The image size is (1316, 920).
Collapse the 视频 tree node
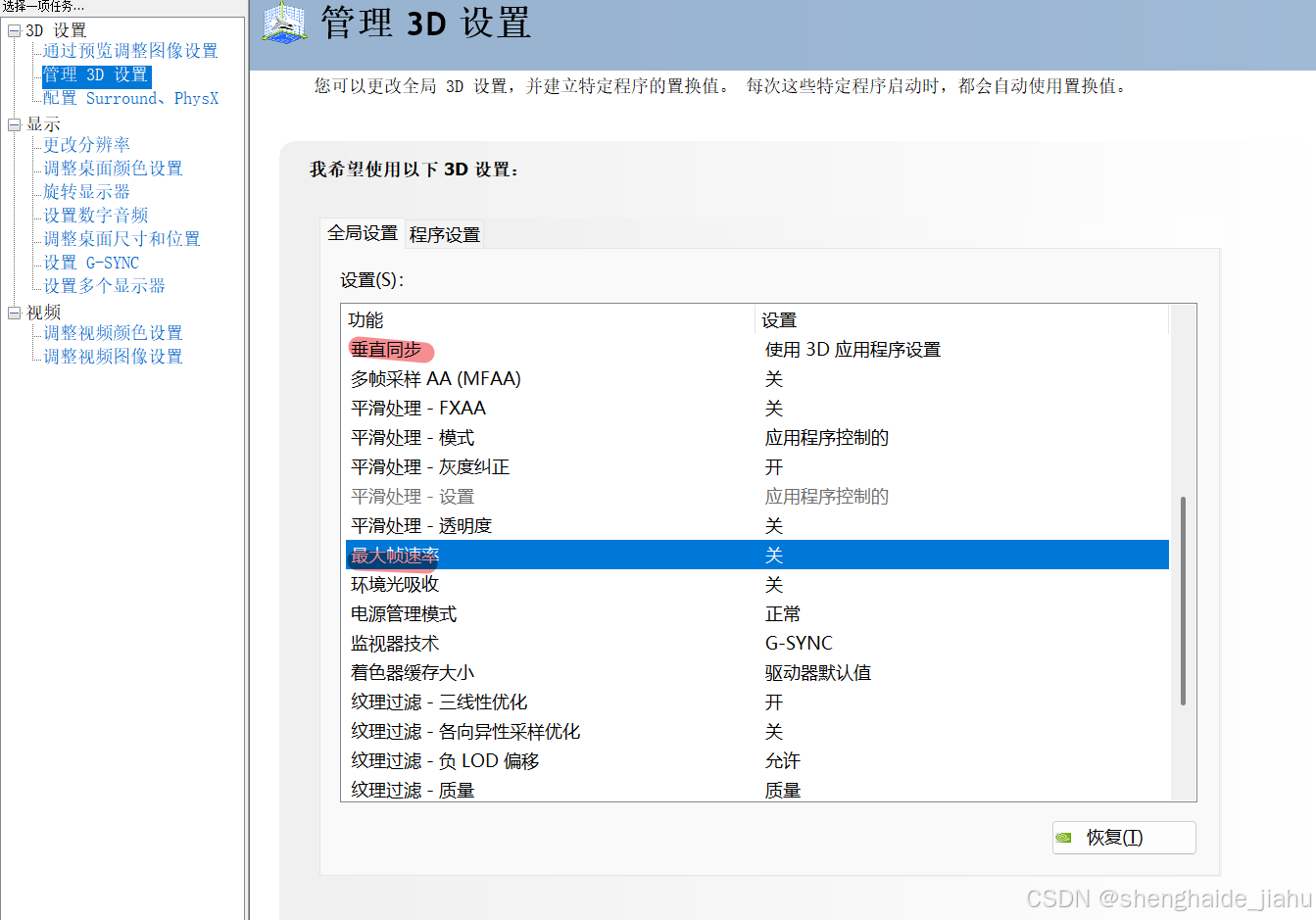[x=15, y=314]
